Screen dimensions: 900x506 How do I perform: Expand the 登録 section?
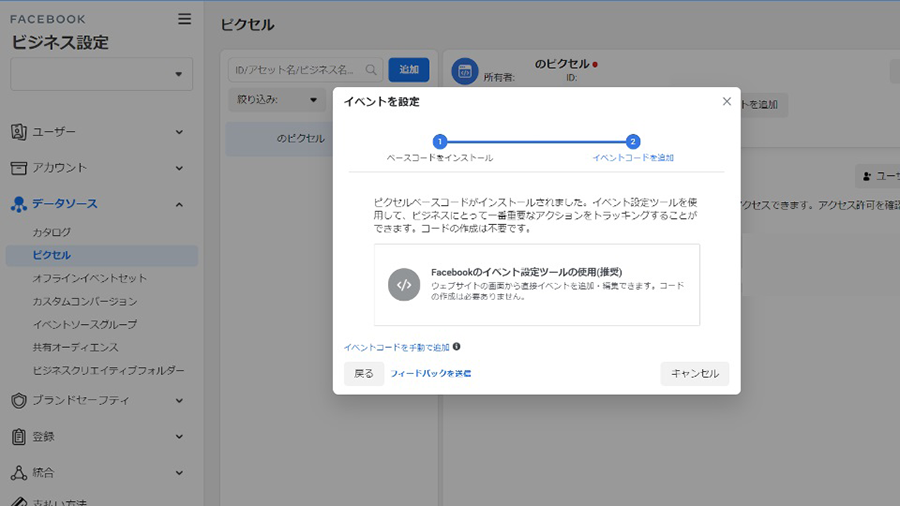click(179, 437)
